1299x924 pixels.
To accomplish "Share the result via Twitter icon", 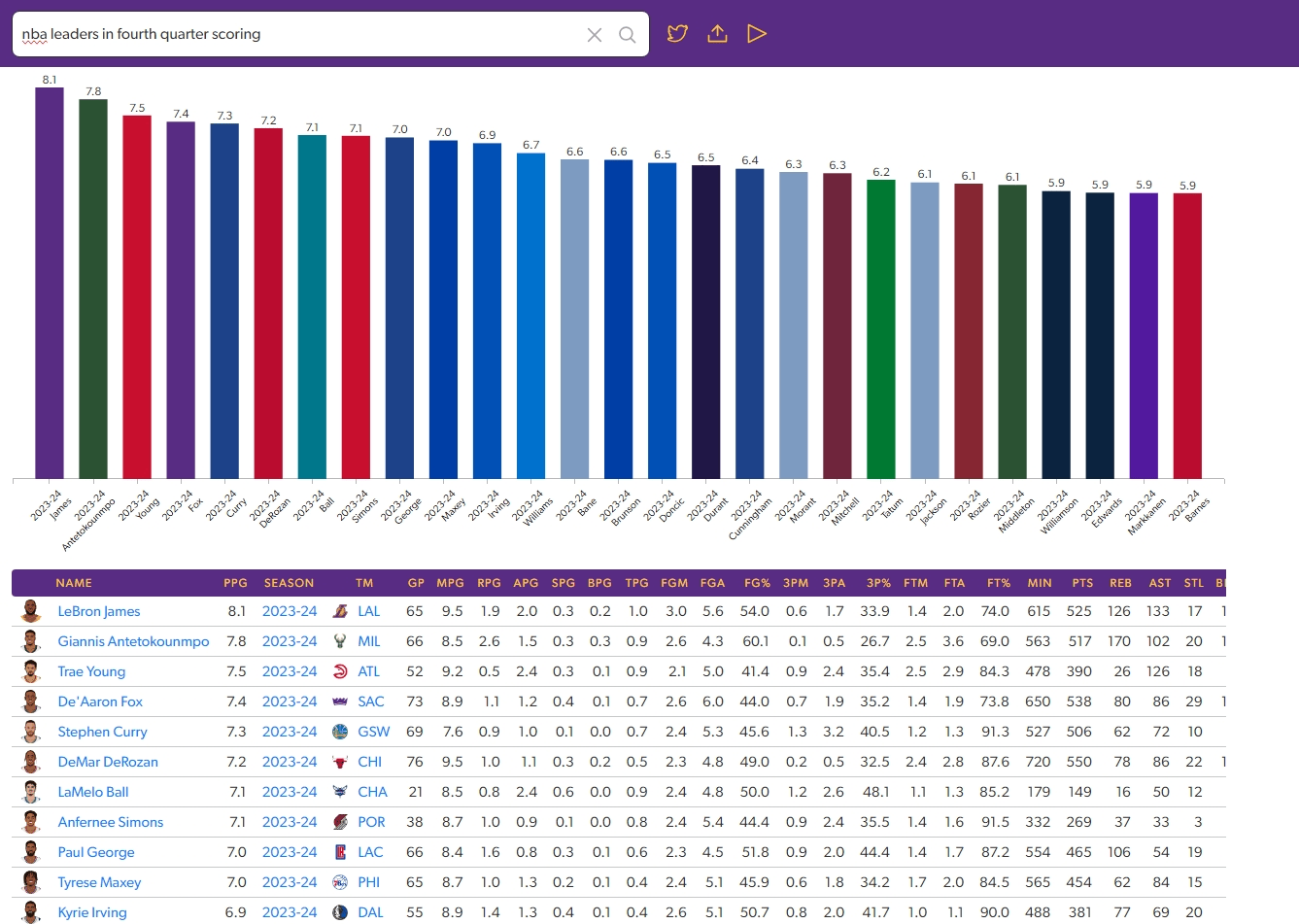I will [677, 34].
